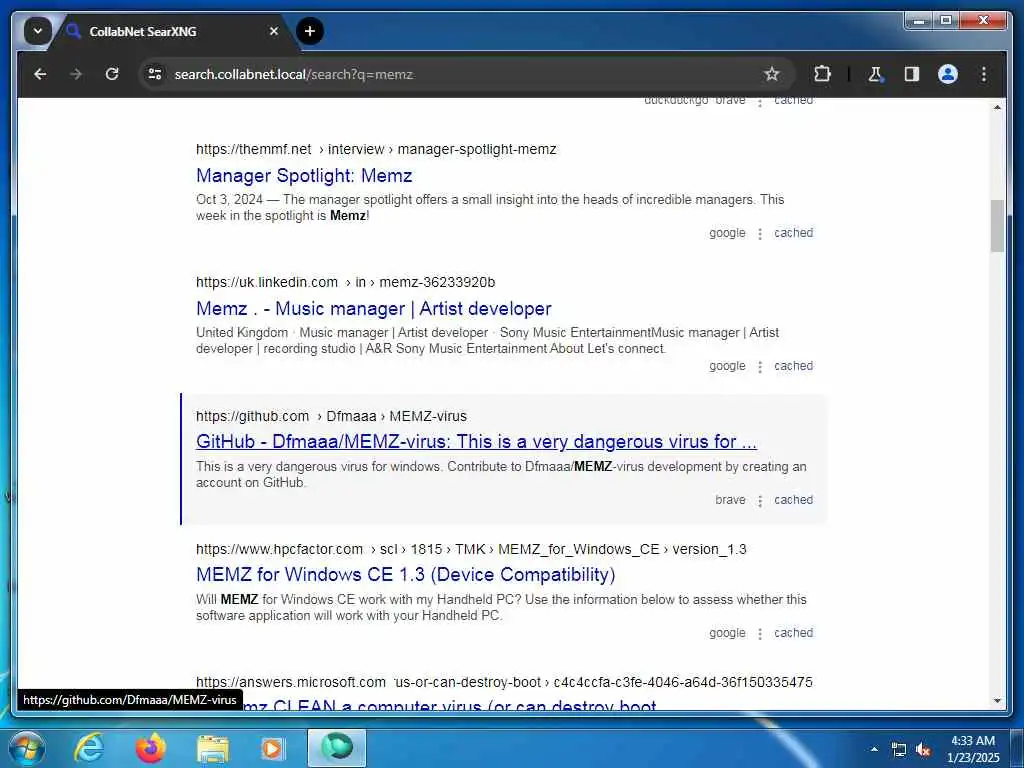Image resolution: width=1024 pixels, height=768 pixels.
Task: Open the muted volume tray icon
Action: [x=923, y=750]
